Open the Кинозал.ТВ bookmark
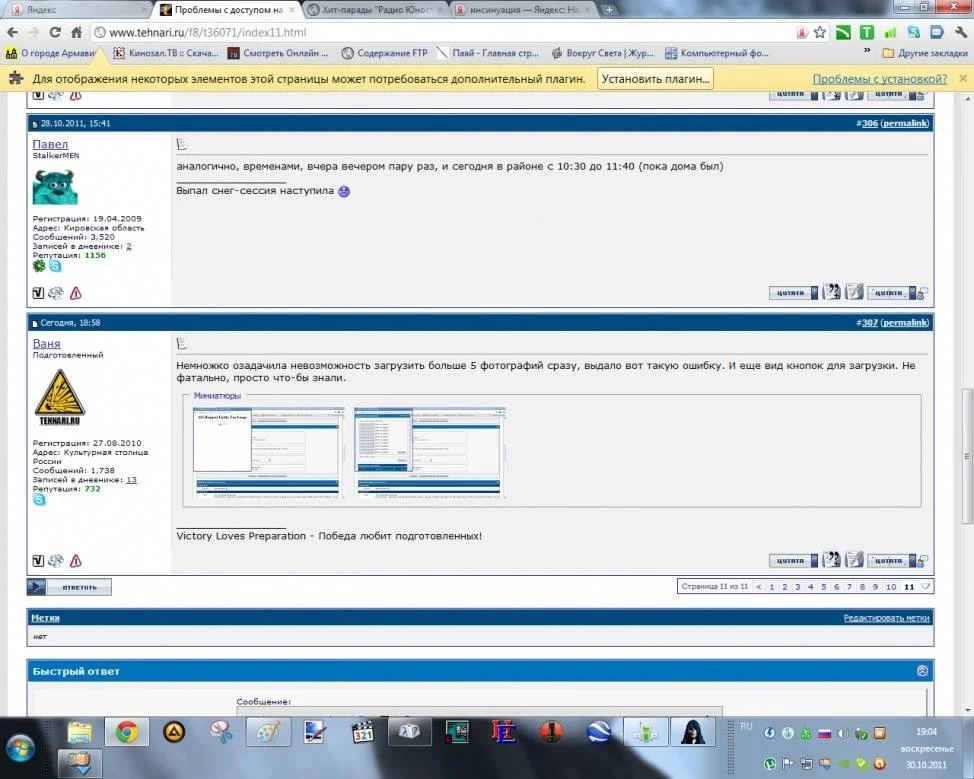Image resolution: width=974 pixels, height=779 pixels. tap(166, 53)
